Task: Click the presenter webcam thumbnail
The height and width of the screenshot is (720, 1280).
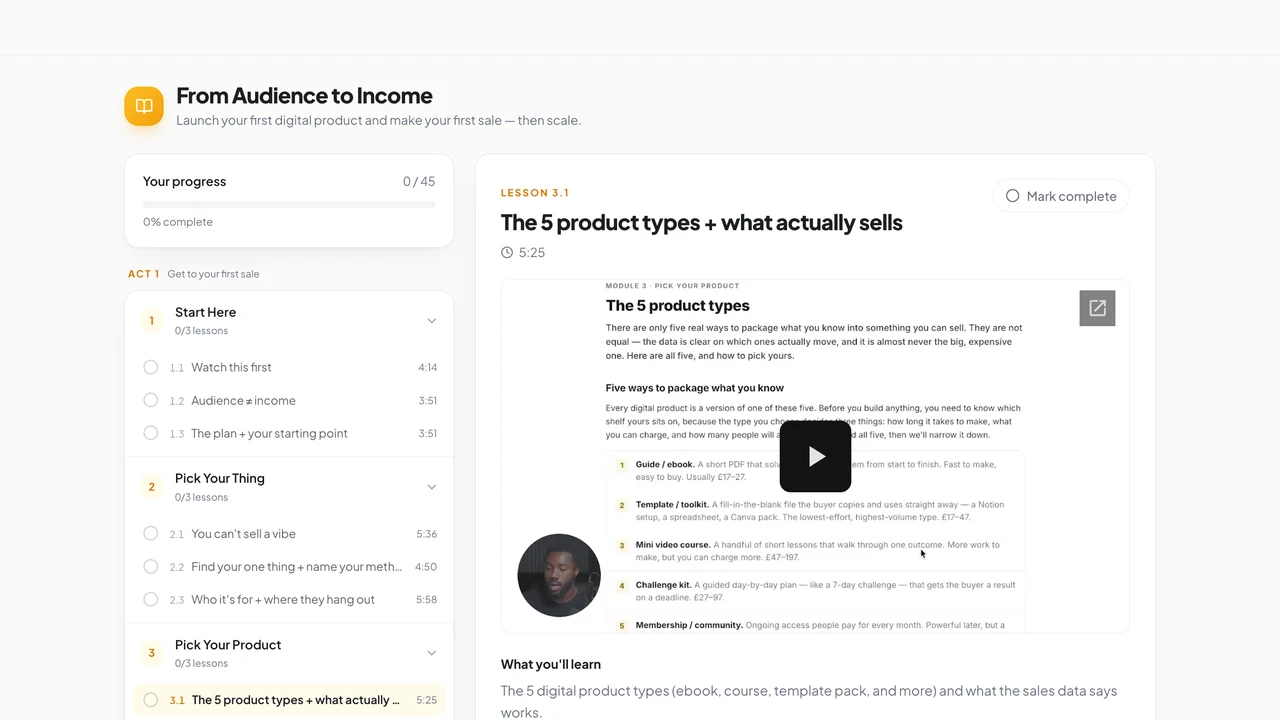Action: coord(559,575)
